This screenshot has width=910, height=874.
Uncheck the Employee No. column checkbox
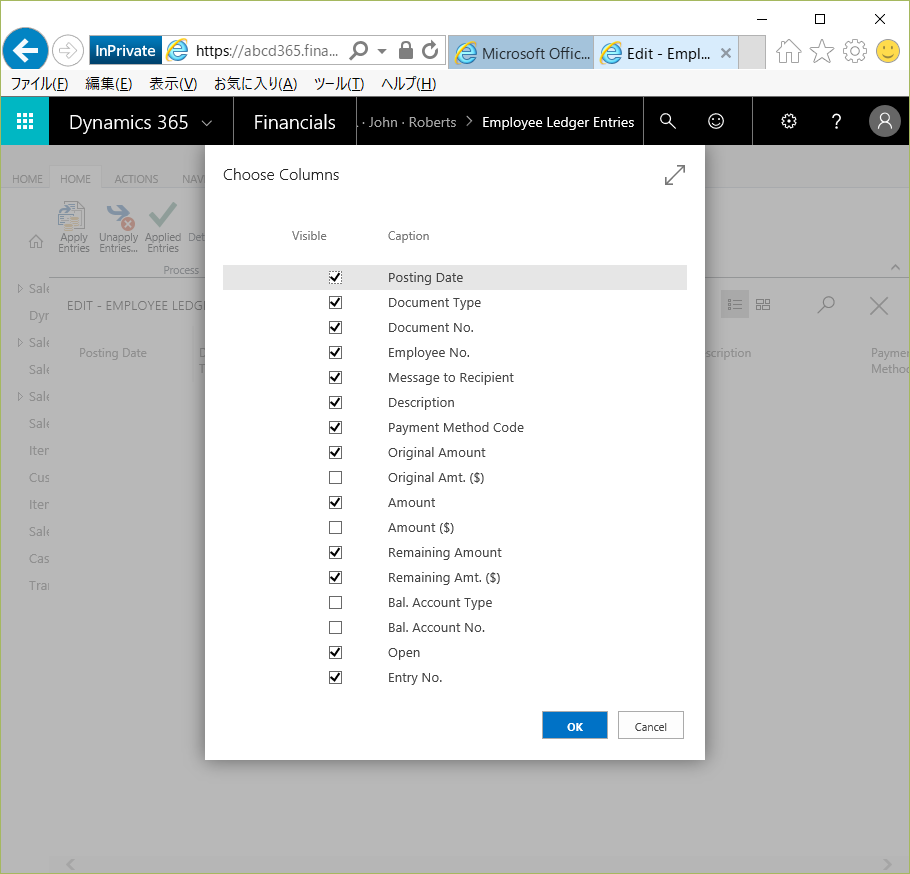click(335, 352)
